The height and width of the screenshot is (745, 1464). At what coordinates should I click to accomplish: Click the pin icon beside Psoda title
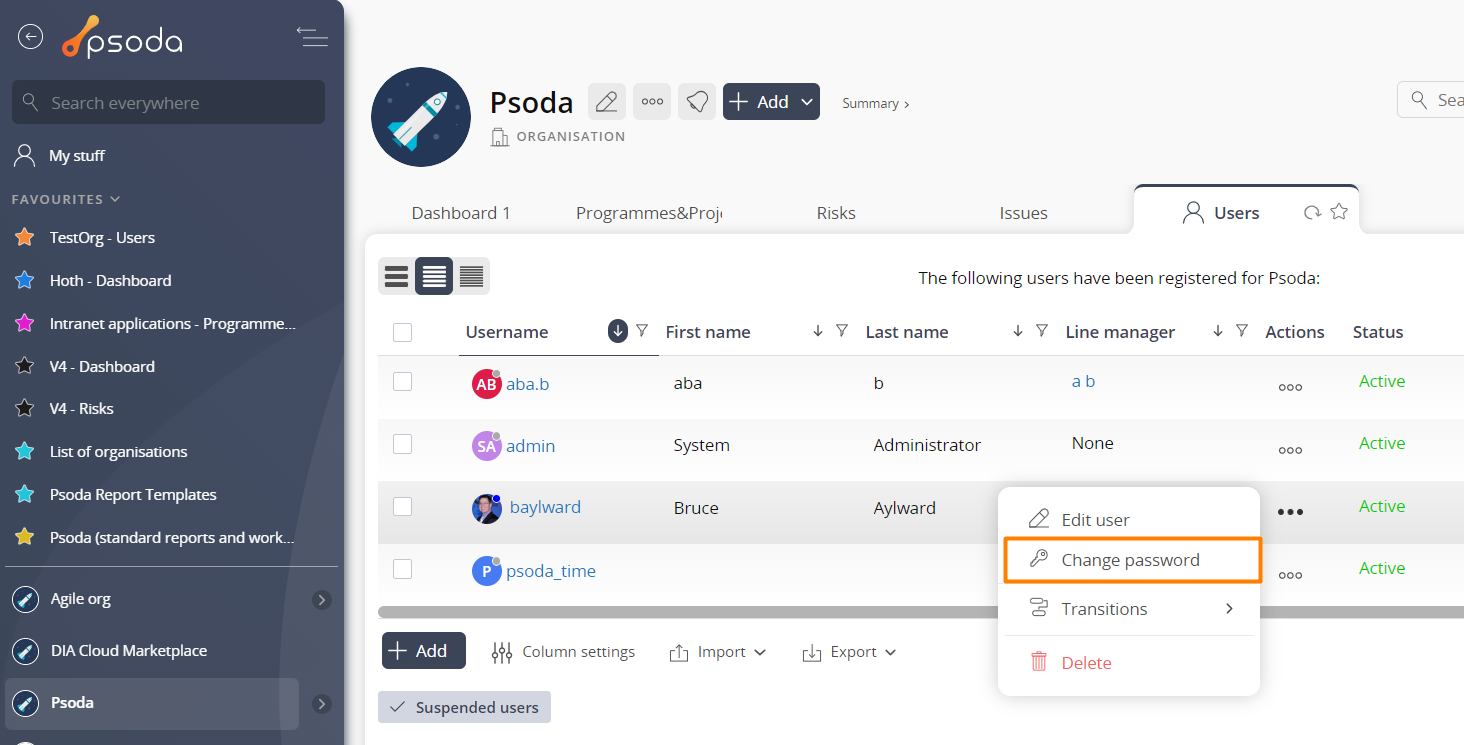697,102
